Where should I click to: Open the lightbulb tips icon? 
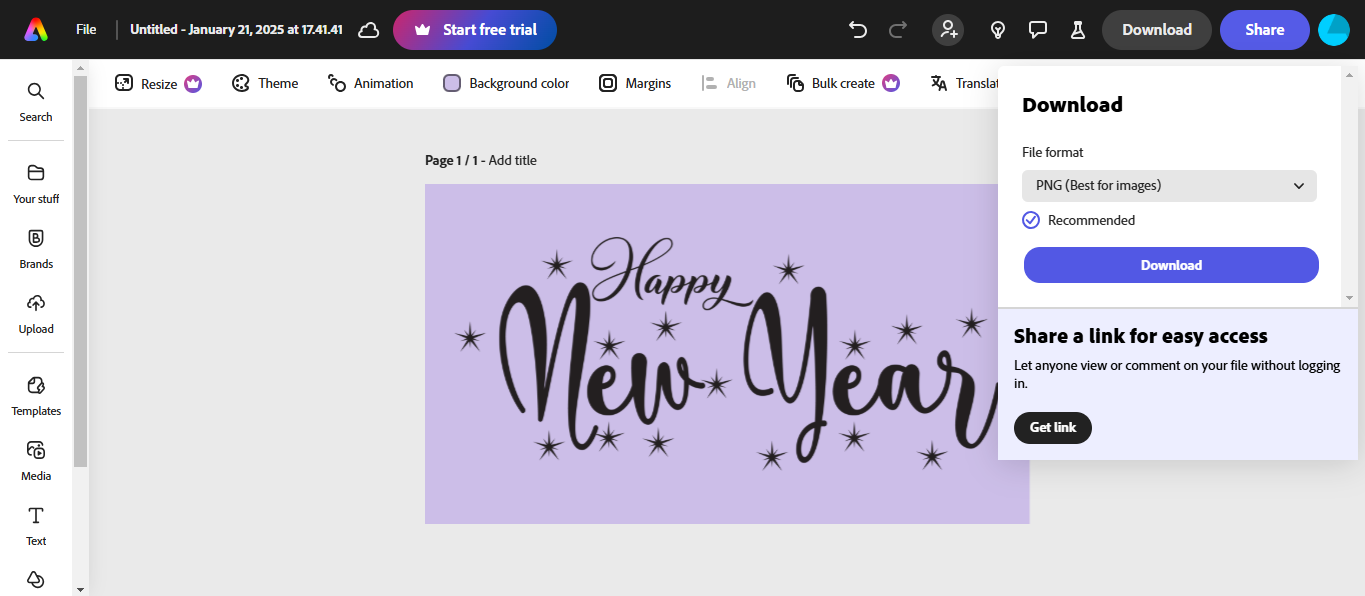click(x=997, y=30)
